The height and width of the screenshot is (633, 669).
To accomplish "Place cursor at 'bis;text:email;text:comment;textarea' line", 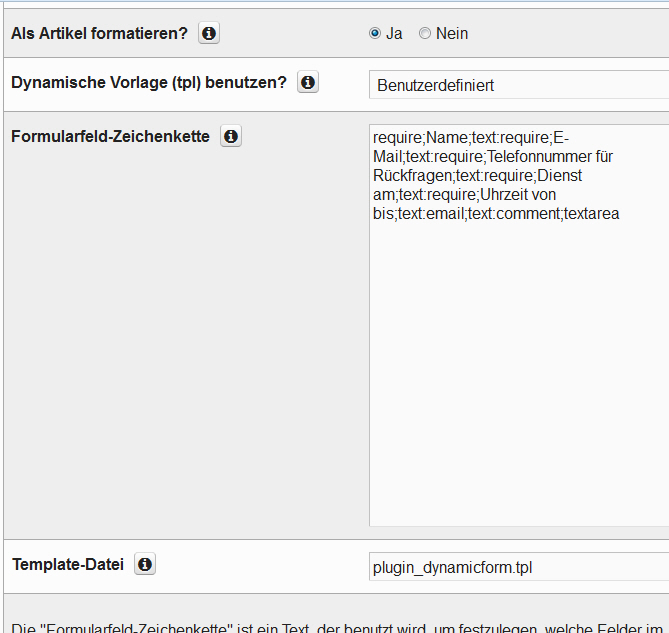I will 496,214.
